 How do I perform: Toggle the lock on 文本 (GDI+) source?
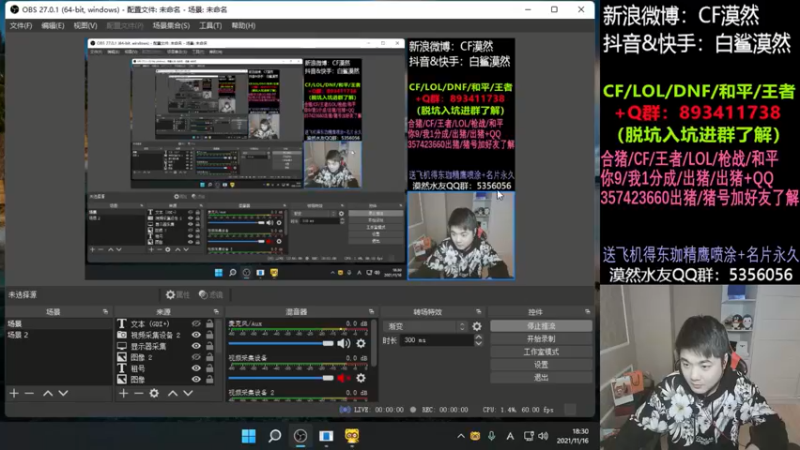(210, 324)
